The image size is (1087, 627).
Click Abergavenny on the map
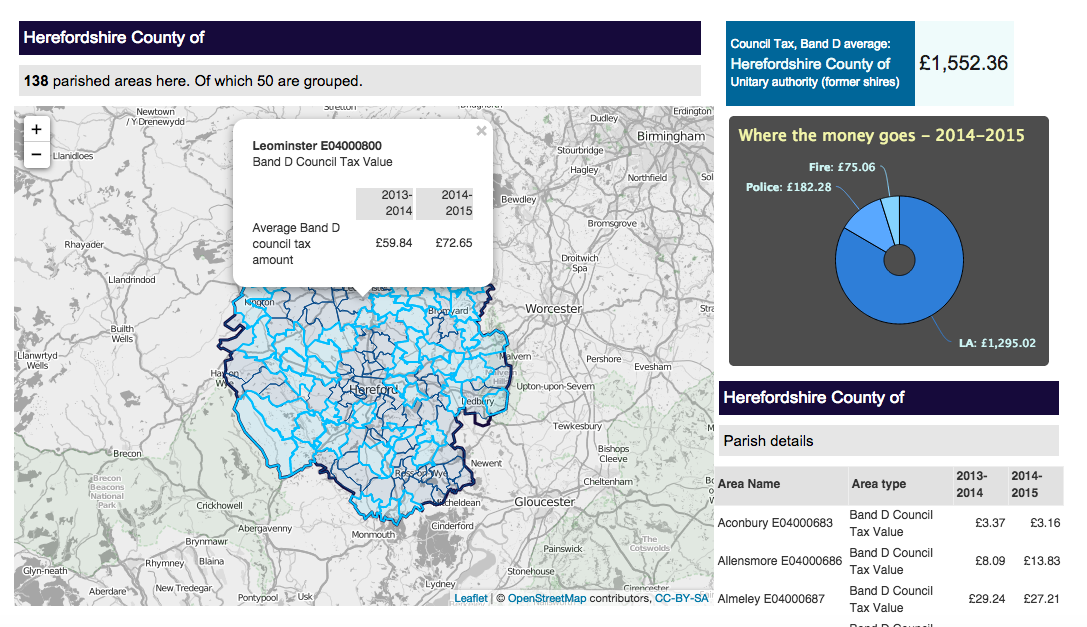[x=265, y=529]
